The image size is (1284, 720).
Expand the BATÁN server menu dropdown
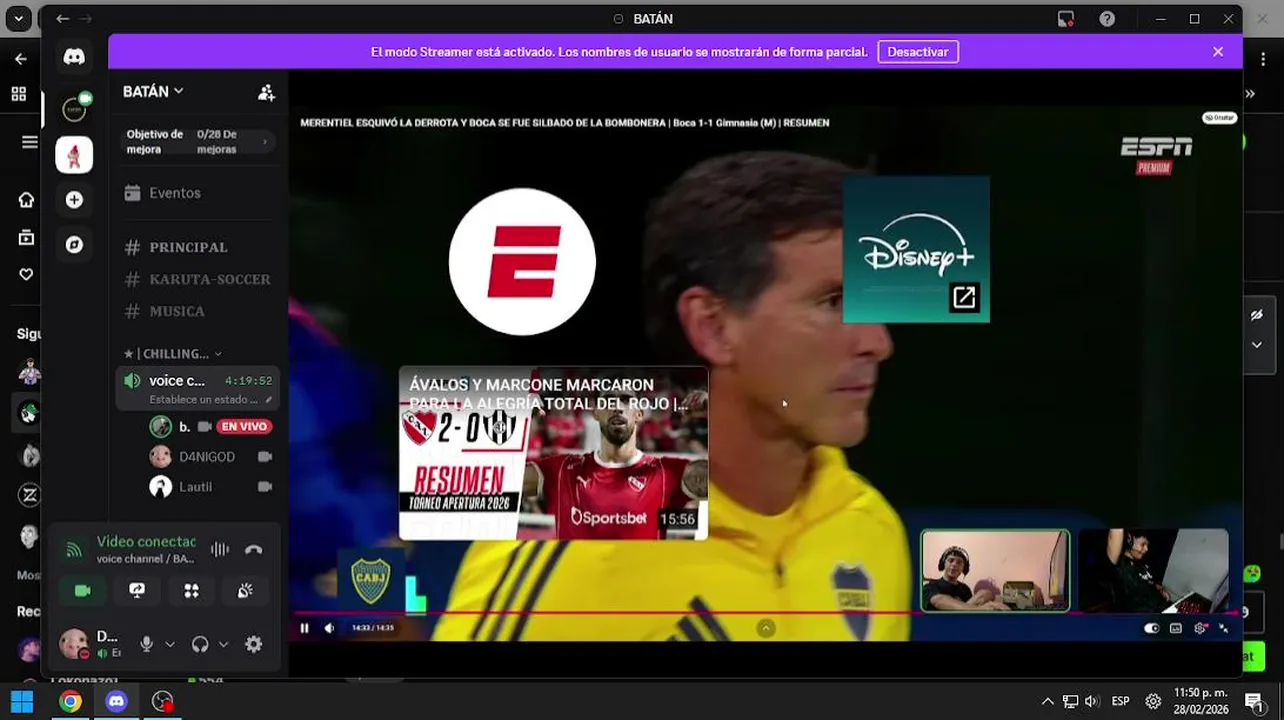click(153, 91)
